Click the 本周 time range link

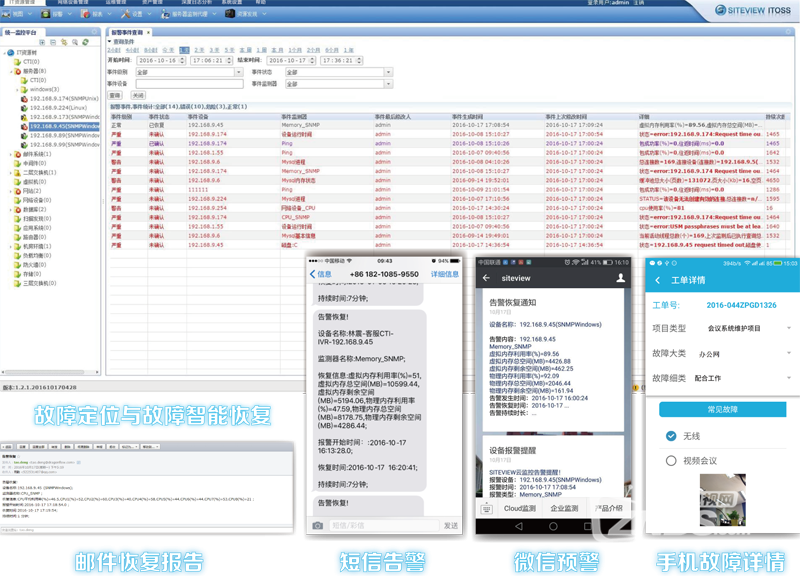245,50
